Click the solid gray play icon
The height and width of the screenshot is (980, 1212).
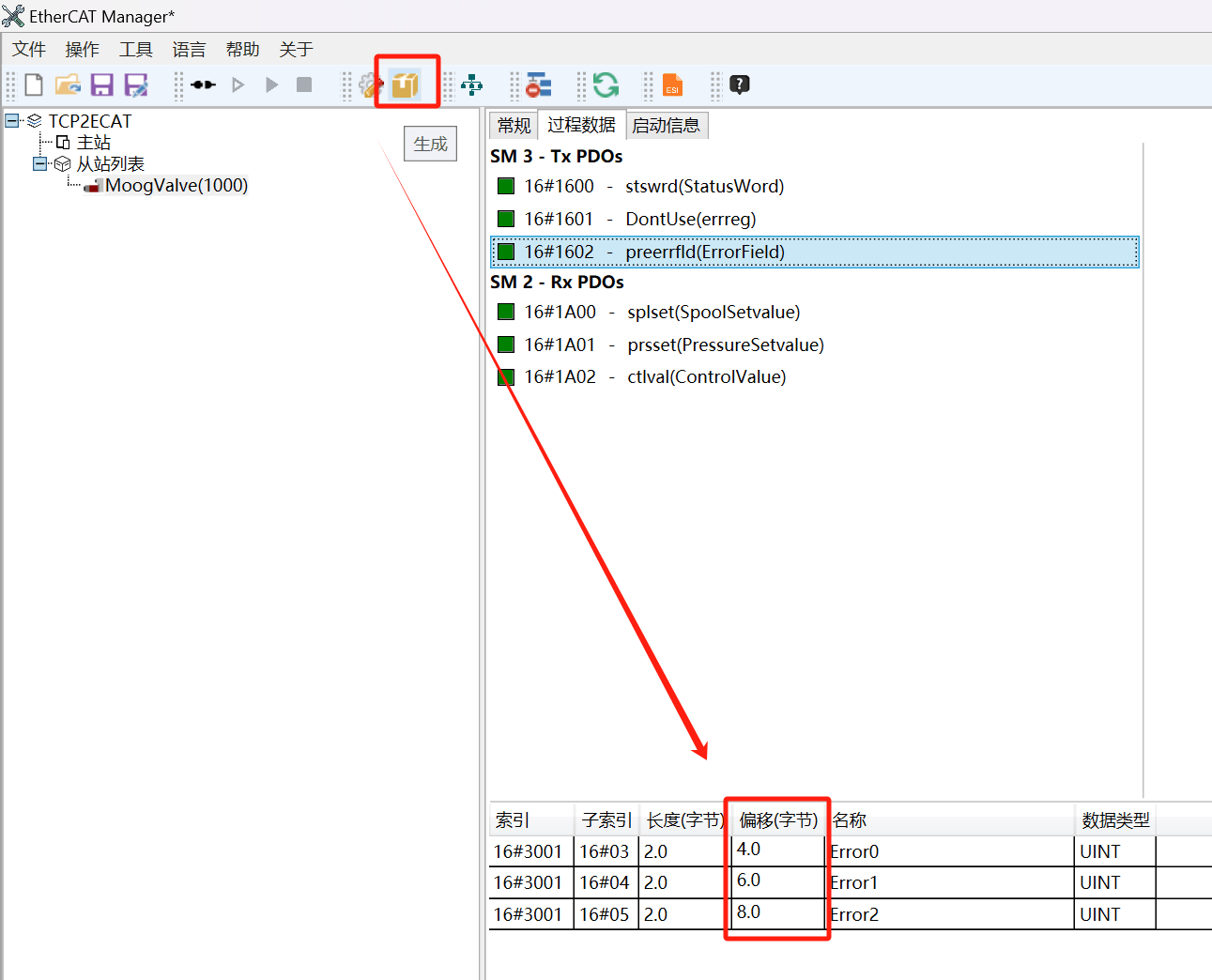[x=272, y=84]
